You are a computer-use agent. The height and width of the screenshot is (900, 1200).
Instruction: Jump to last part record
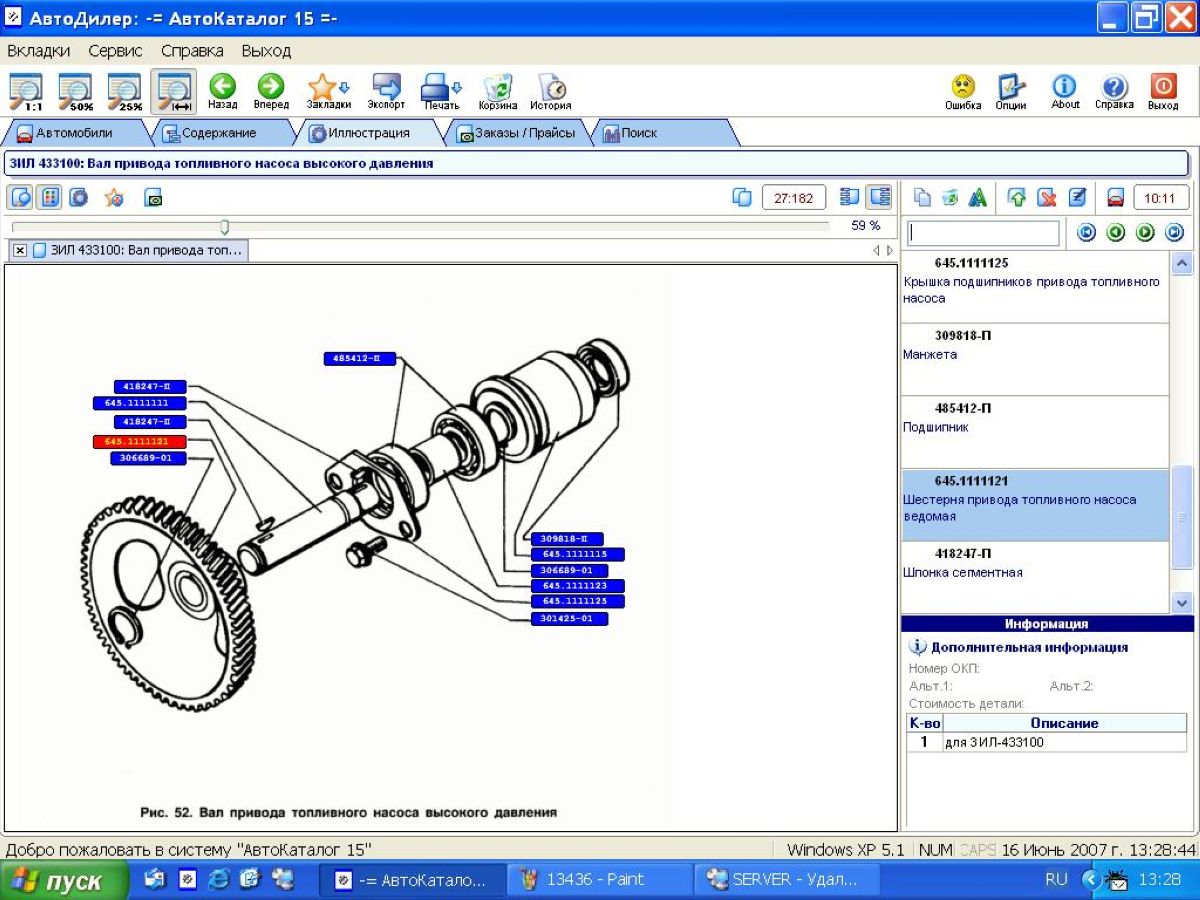click(1175, 233)
